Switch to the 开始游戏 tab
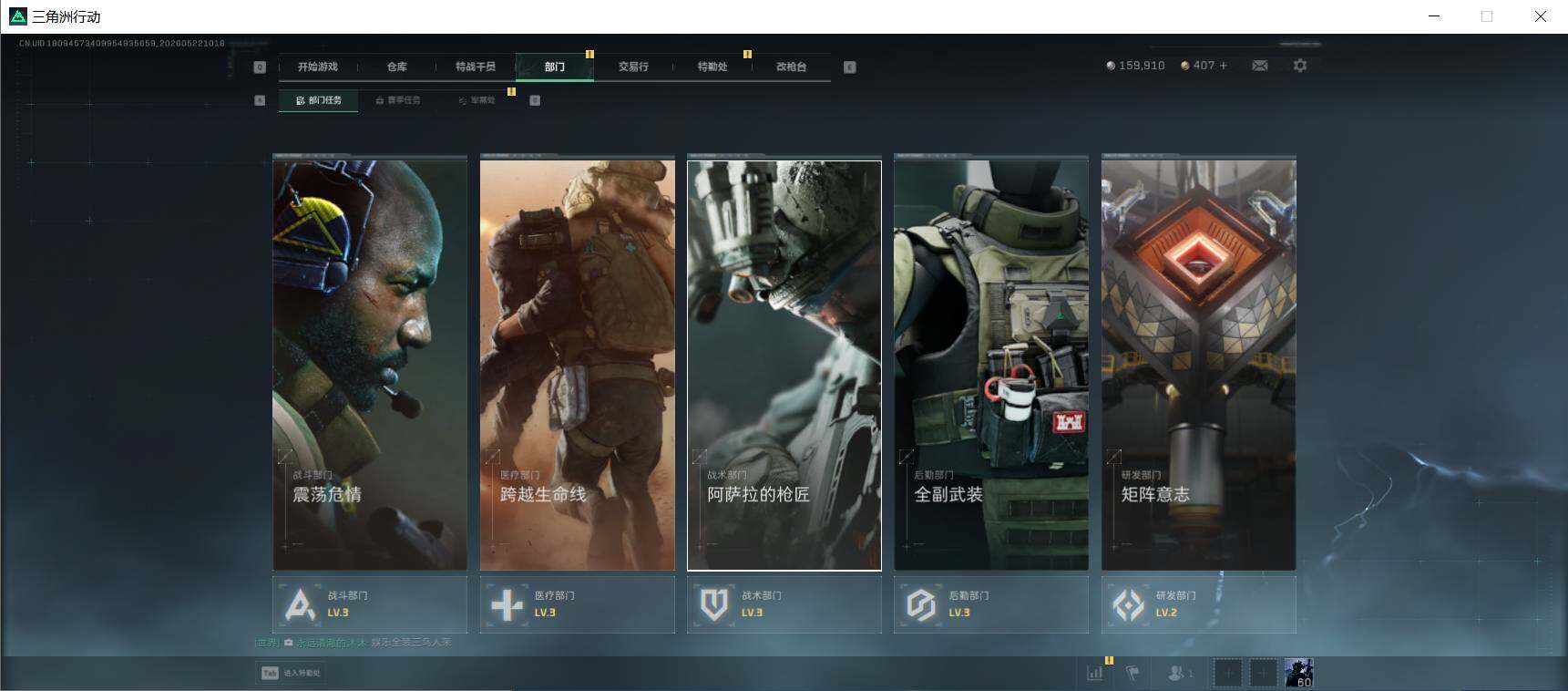This screenshot has width=1568, height=691. pos(318,67)
